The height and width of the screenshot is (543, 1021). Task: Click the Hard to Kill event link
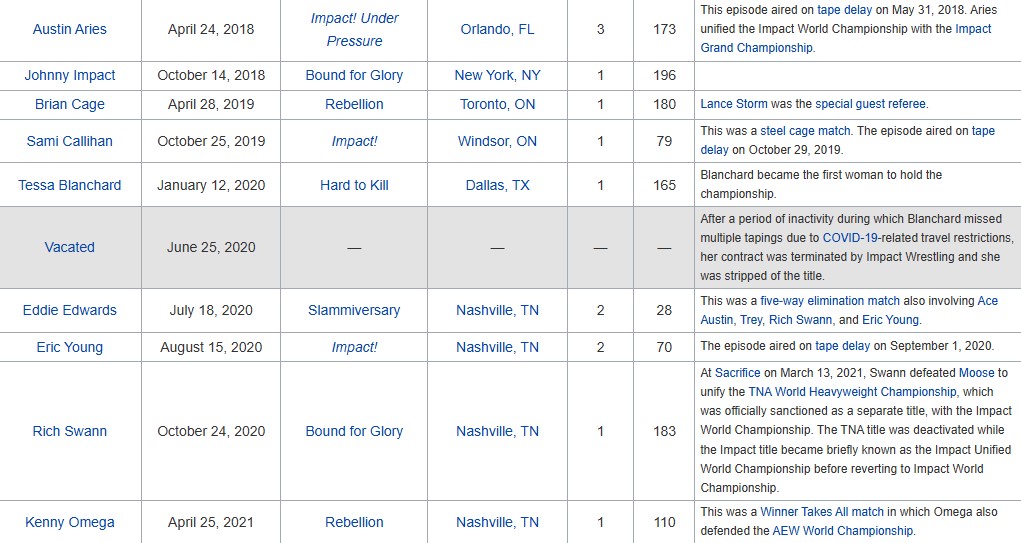click(x=354, y=185)
